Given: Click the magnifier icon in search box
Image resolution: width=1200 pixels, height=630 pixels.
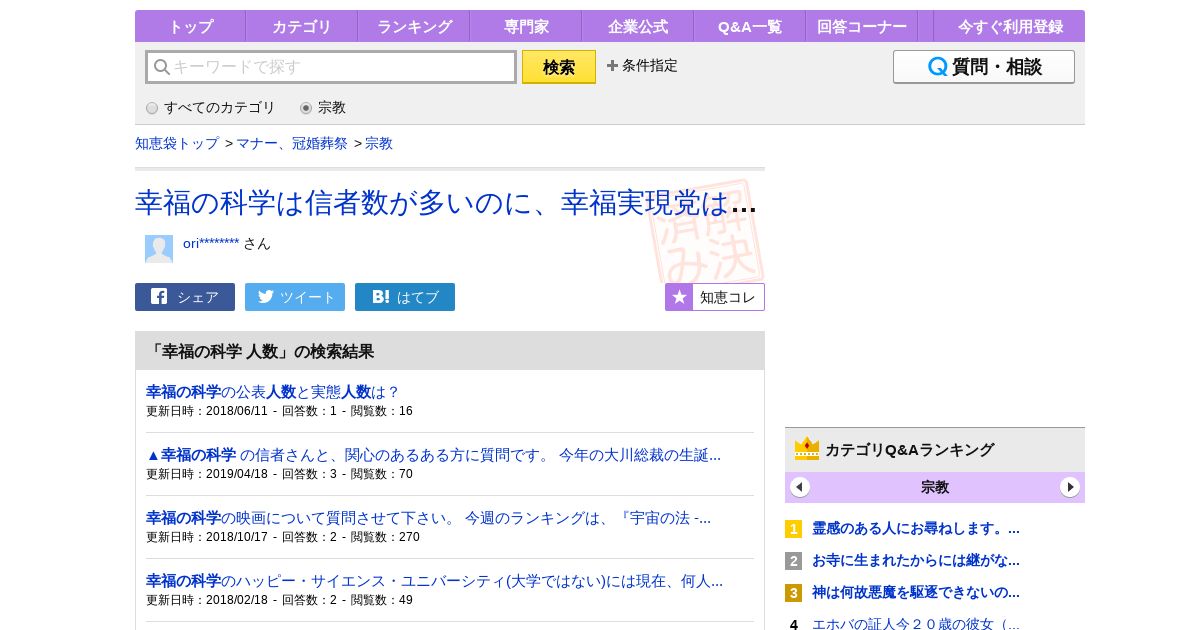Looking at the screenshot, I should coord(161,67).
